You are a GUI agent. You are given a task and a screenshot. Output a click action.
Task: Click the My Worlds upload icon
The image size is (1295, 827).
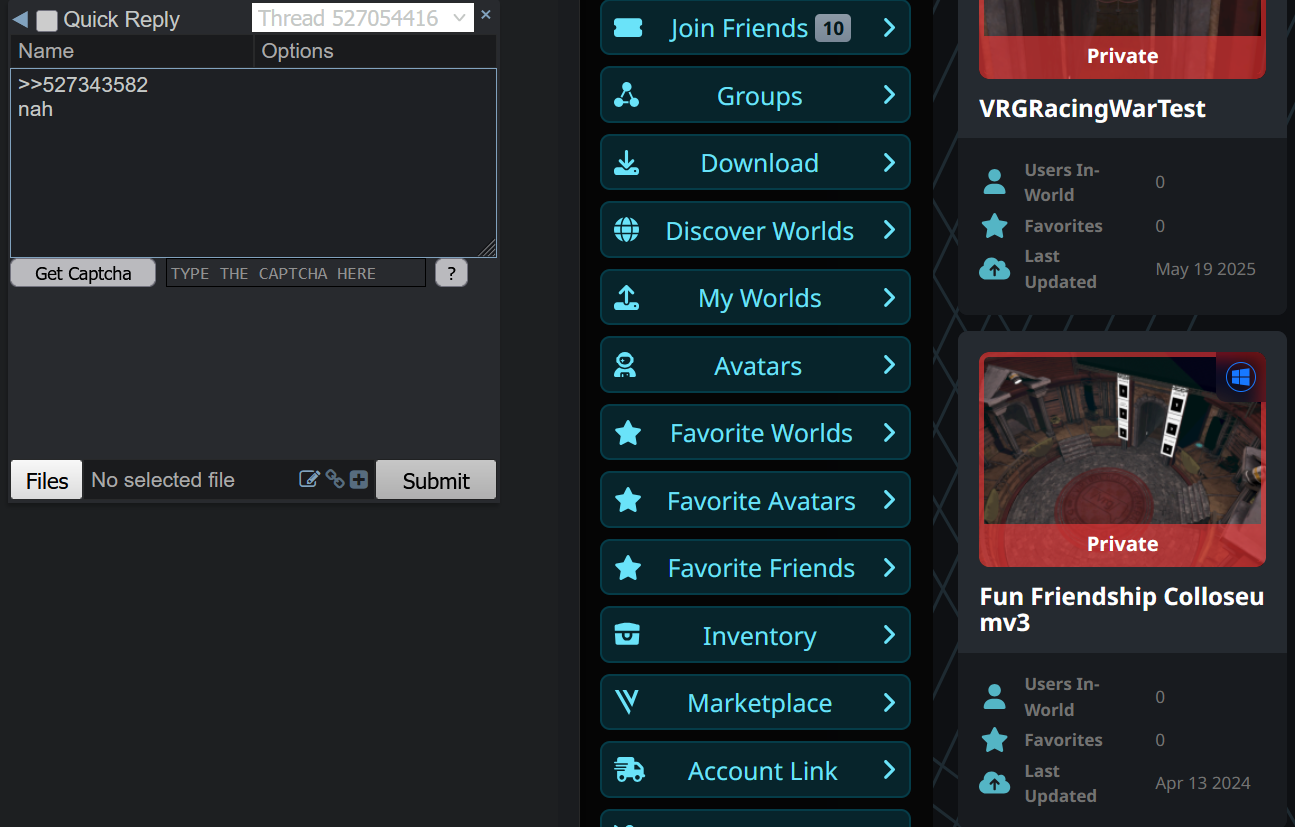pos(627,298)
